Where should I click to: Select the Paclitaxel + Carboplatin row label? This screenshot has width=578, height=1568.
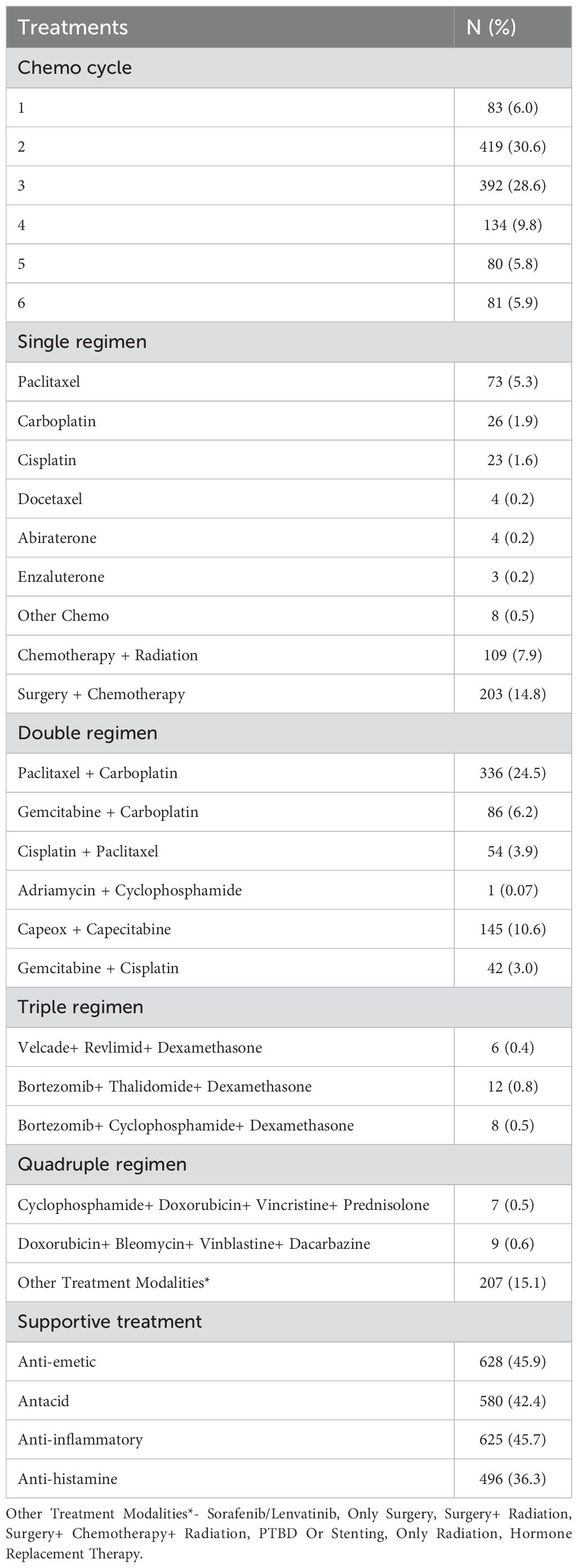pyautogui.click(x=98, y=773)
